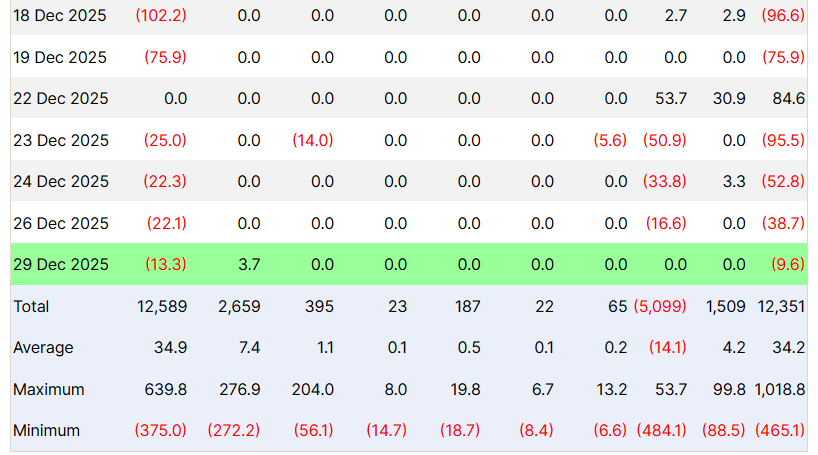Click the Average row label
Screen dimensions: 818x455
43,348
